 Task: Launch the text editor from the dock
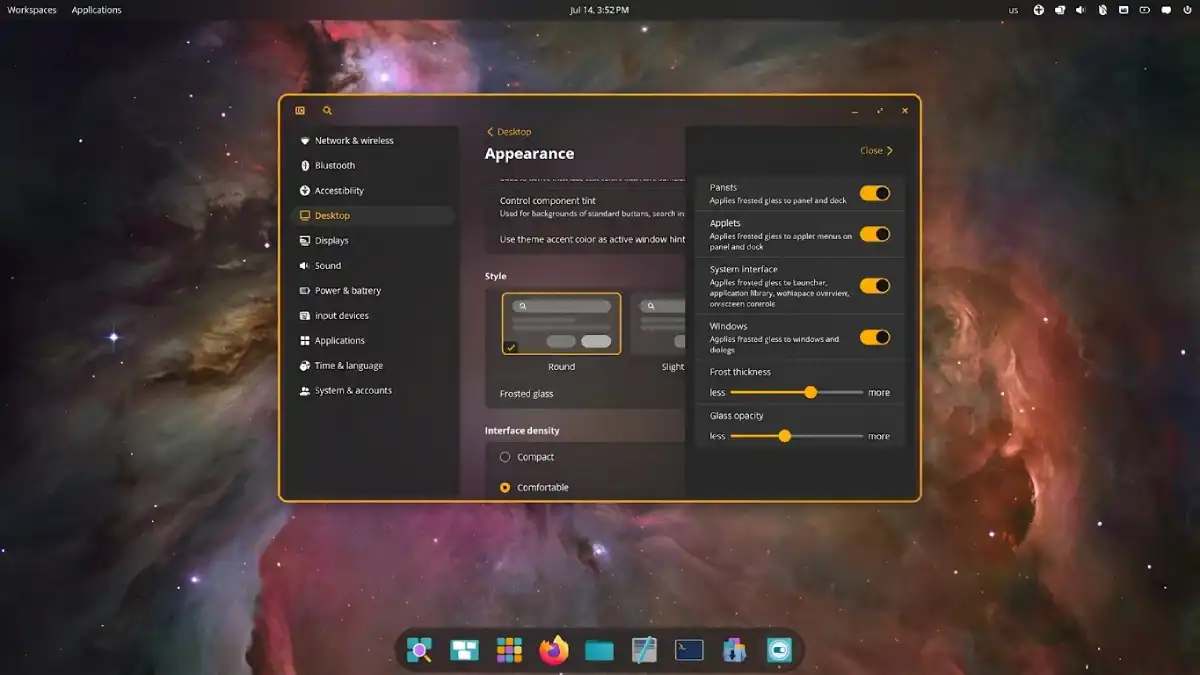coord(644,651)
